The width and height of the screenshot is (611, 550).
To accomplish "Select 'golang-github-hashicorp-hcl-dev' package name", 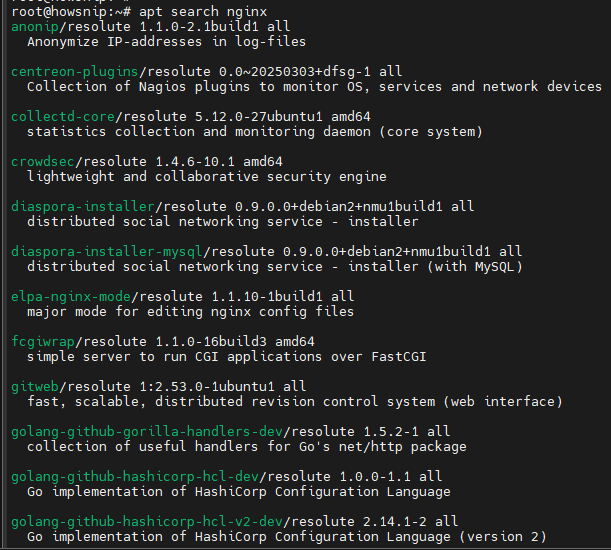I will 135,476.
